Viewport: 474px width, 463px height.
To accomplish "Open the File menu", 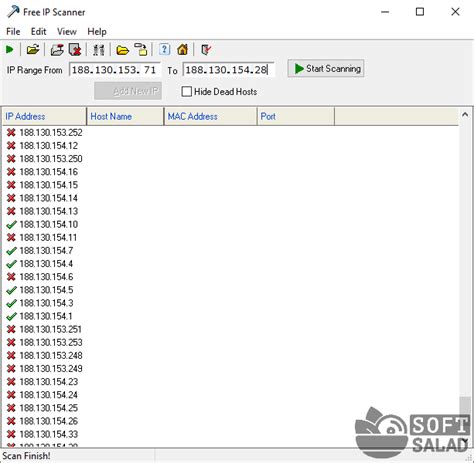I will (13, 32).
